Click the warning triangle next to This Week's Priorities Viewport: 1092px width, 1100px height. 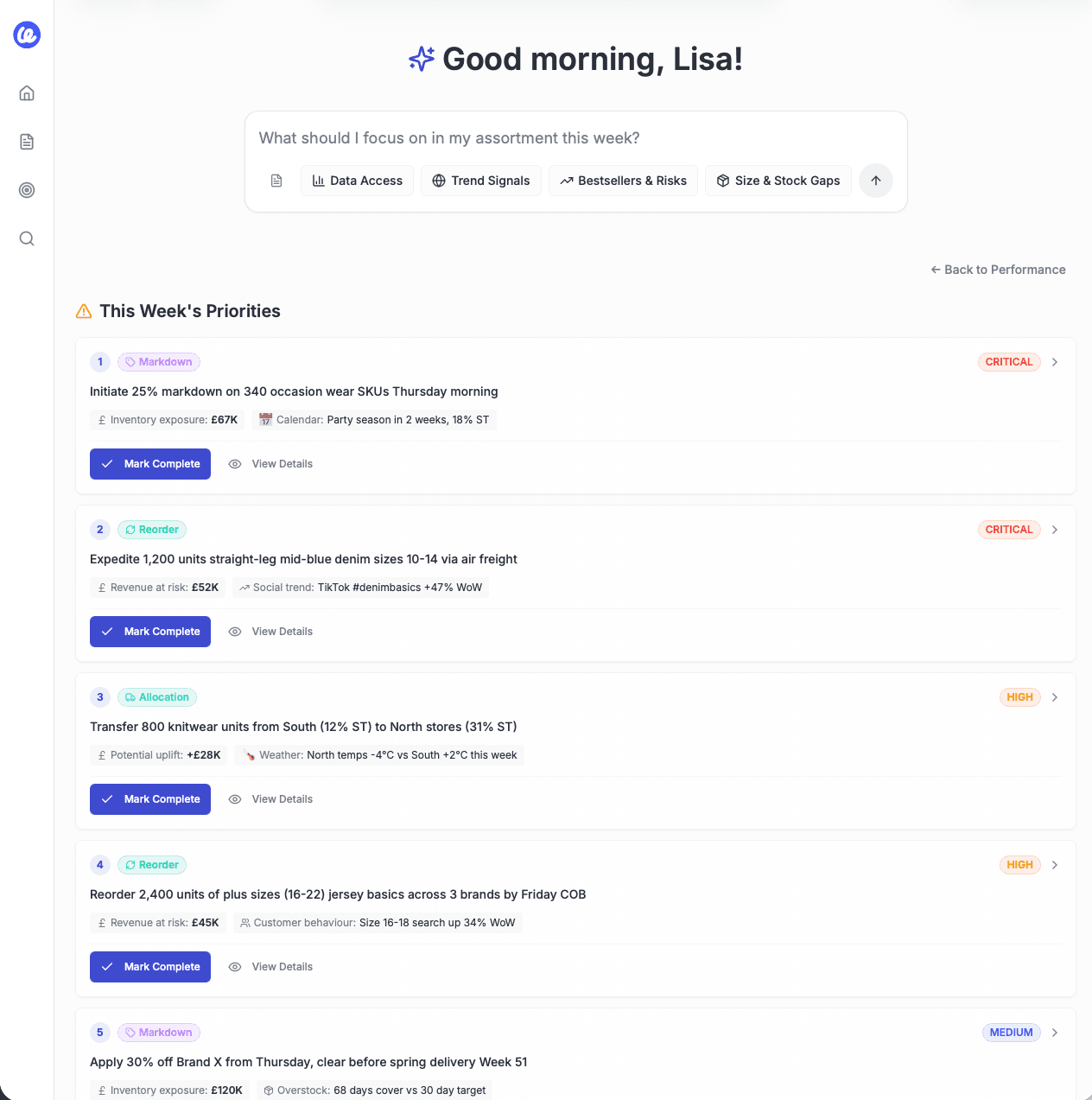83,311
